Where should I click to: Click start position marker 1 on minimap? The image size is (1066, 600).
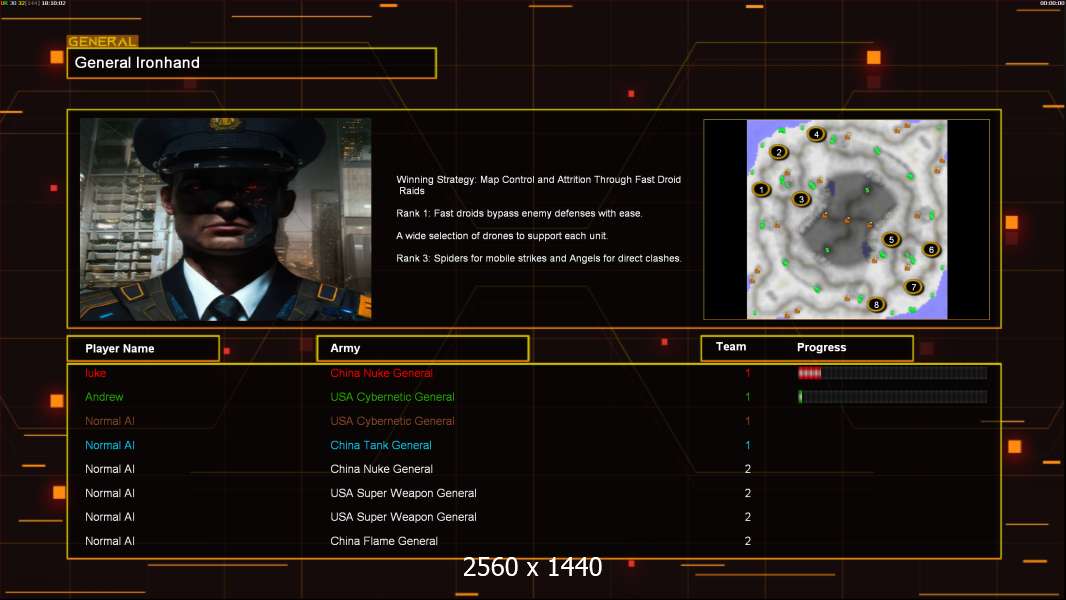coord(761,190)
